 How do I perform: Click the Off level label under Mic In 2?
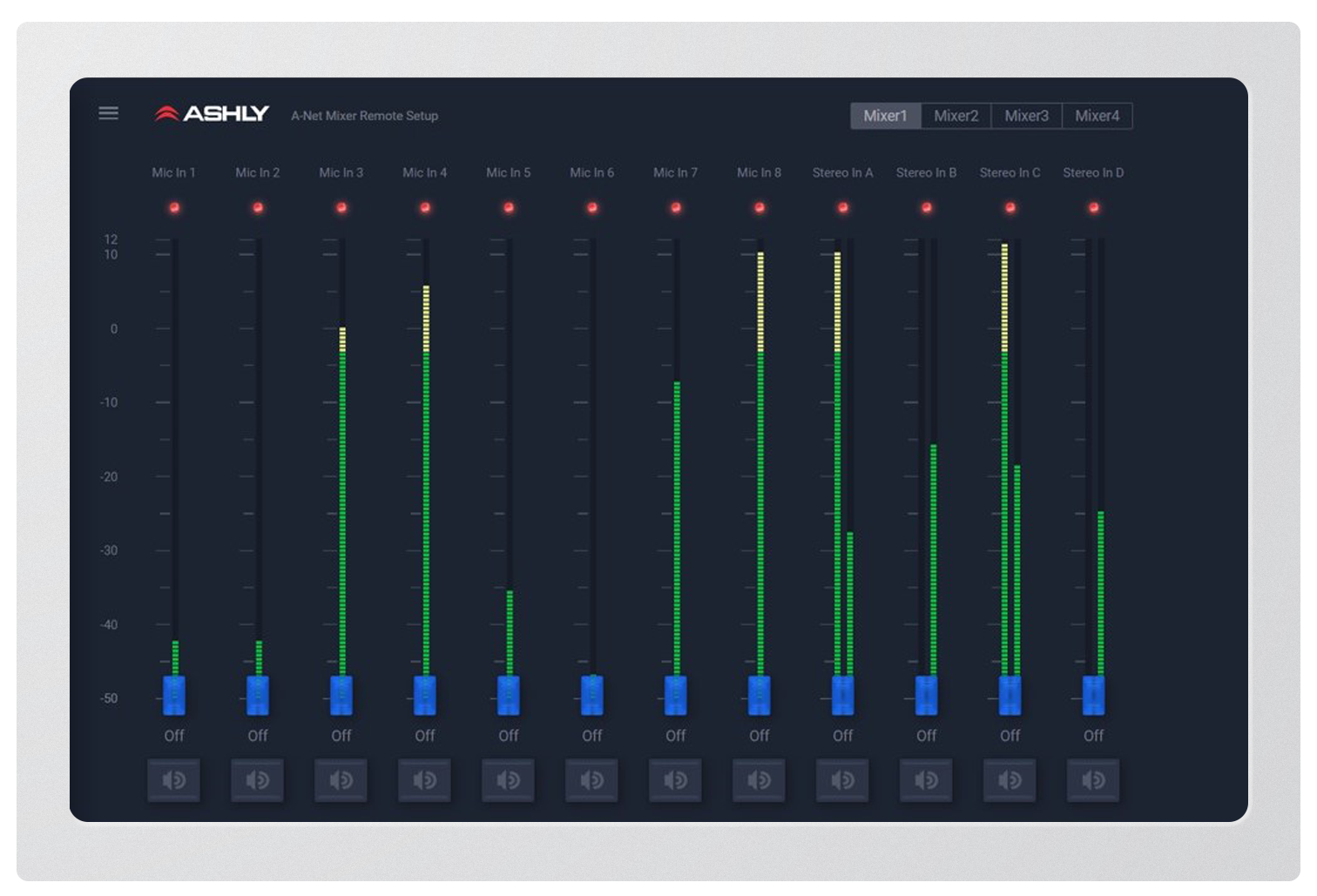[x=258, y=736]
